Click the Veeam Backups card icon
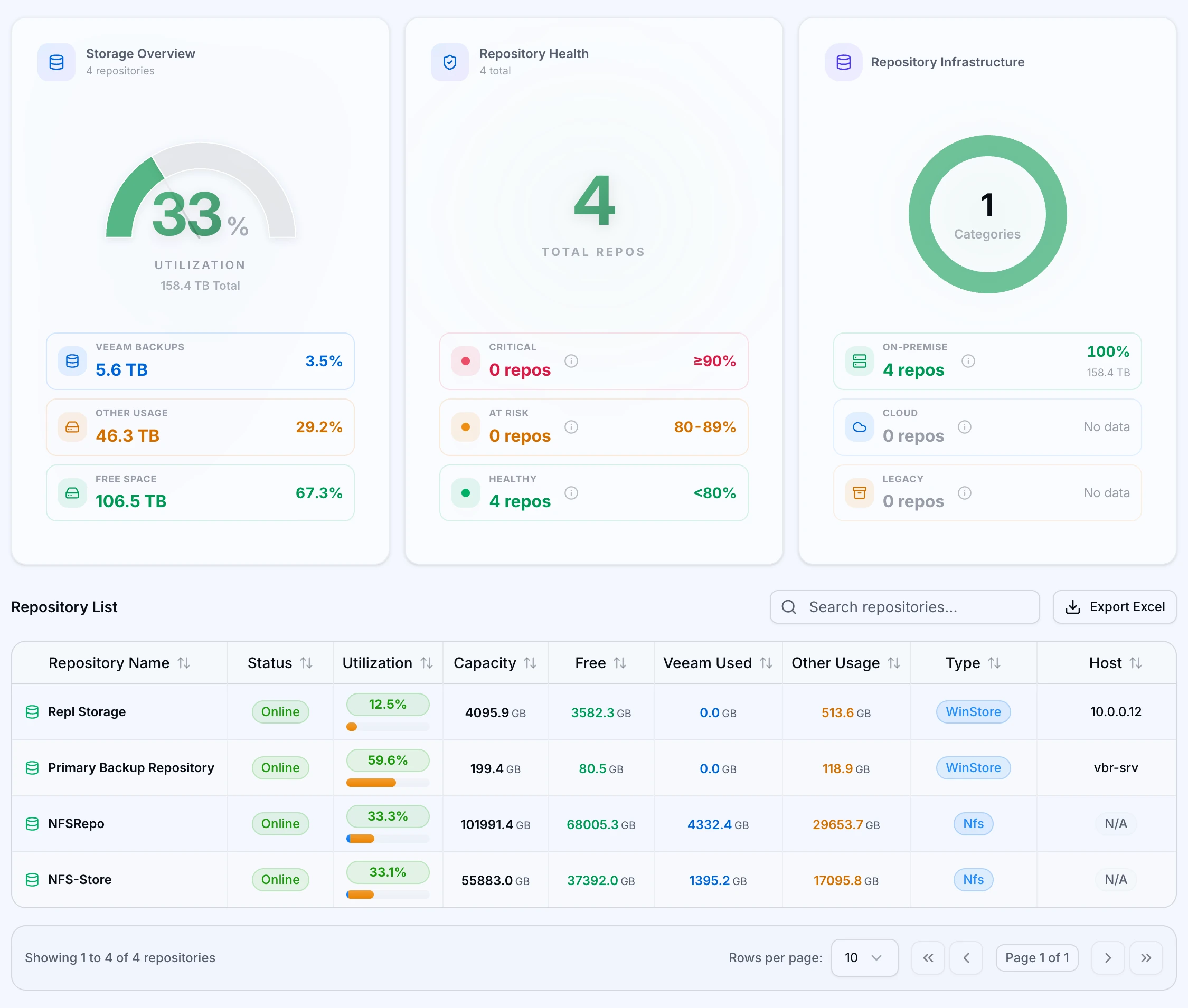 click(x=73, y=361)
